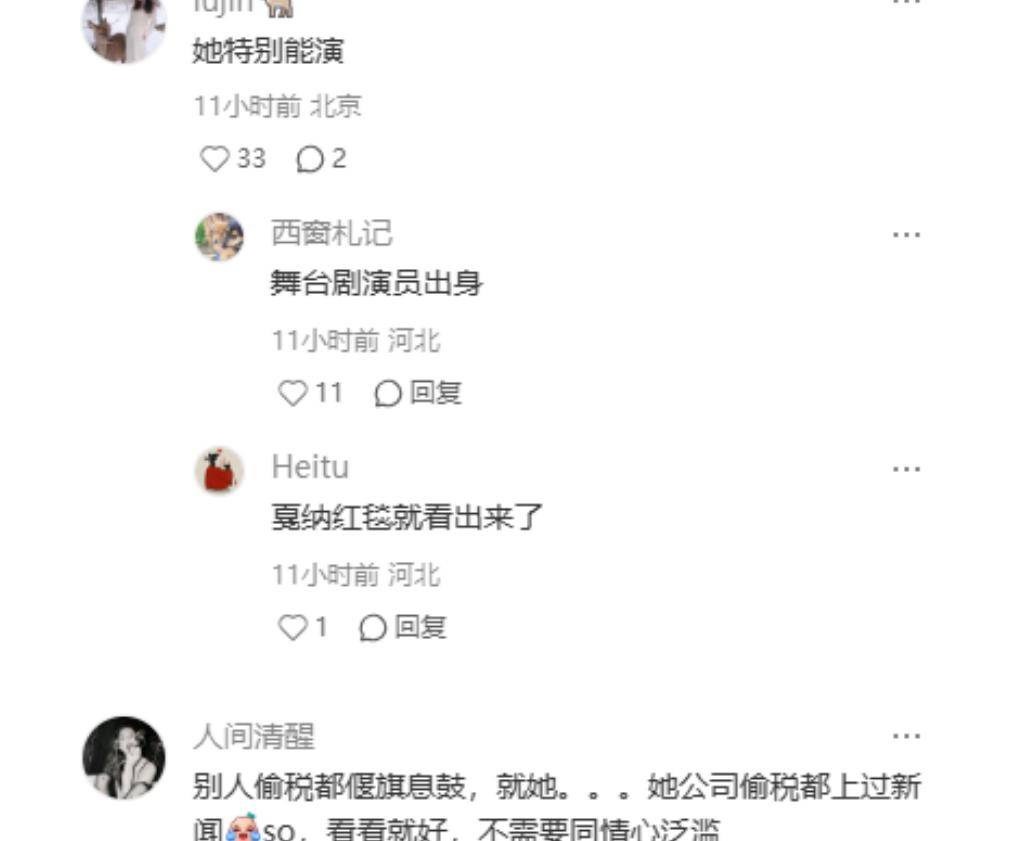
Task: Like 西窗札记's reply with 11 likes
Action: 292,393
